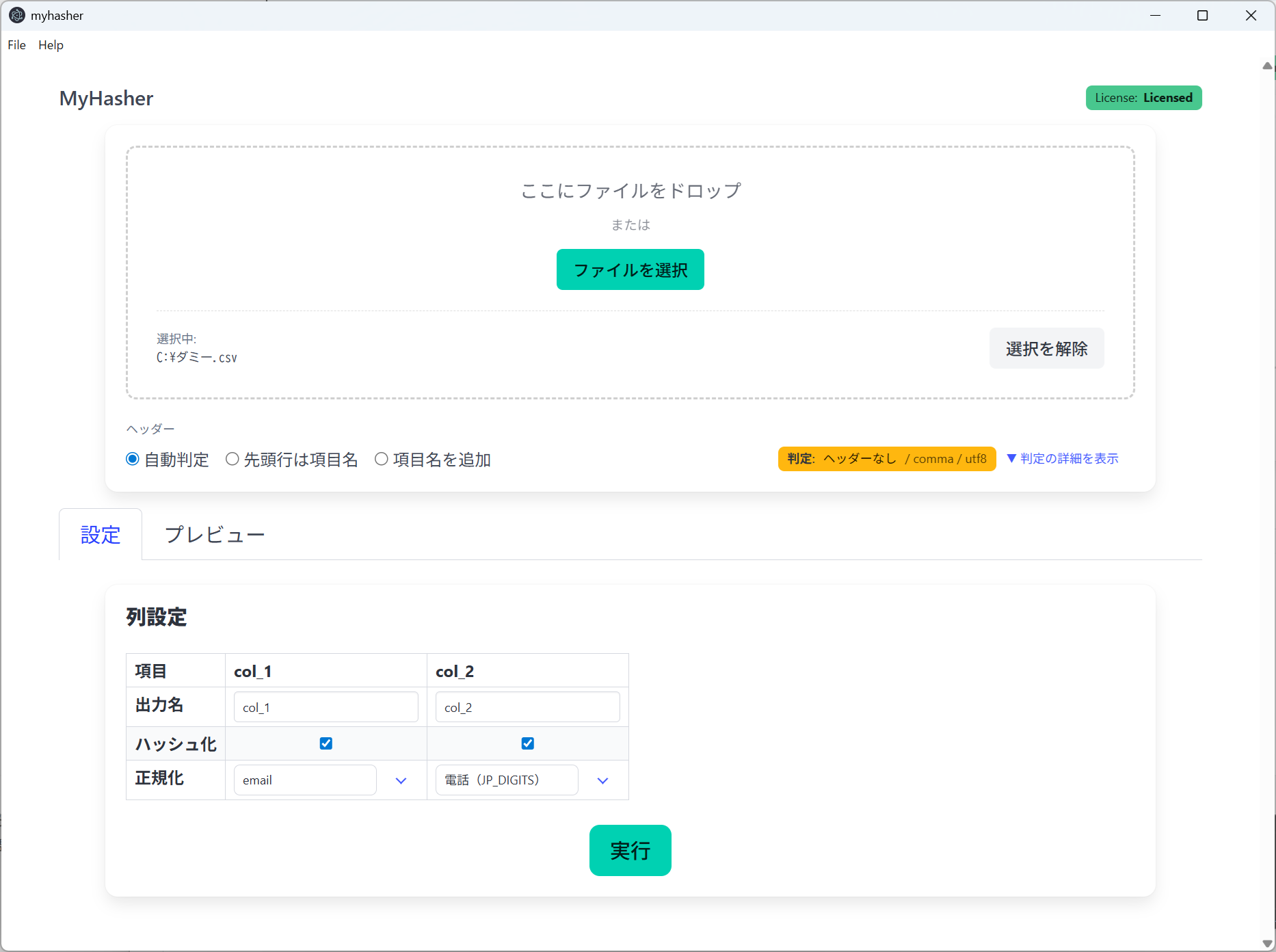Toggle the ハッシュ化 checkbox for col_2
This screenshot has height=952, width=1276.
pyautogui.click(x=528, y=743)
